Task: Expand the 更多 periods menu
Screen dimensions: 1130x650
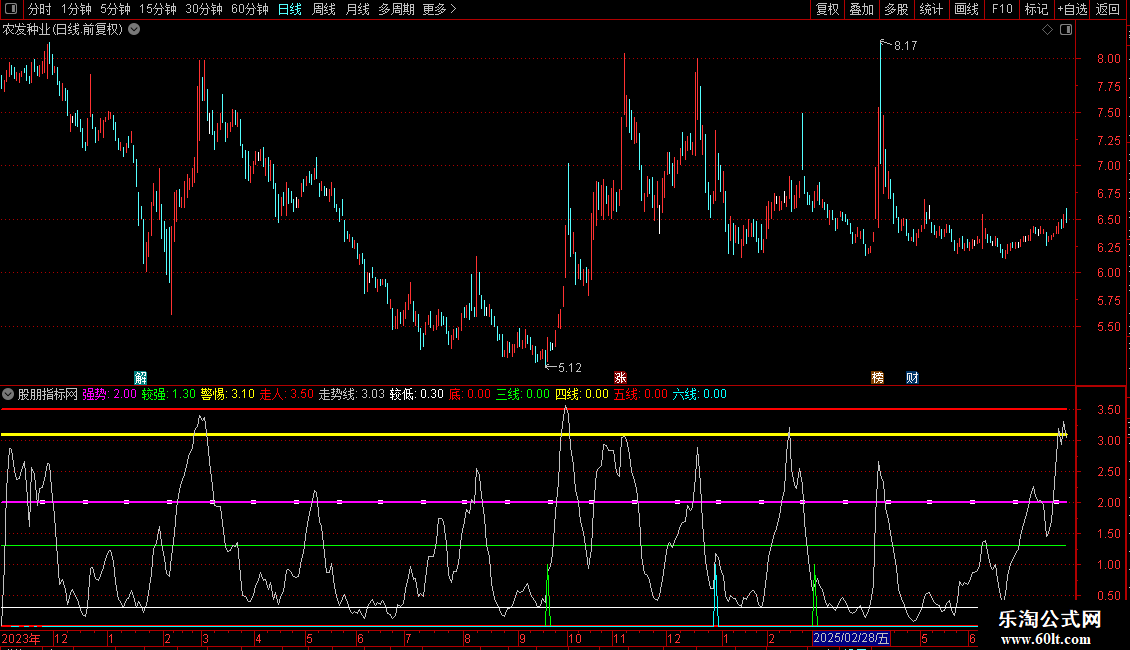Action: click(x=439, y=10)
